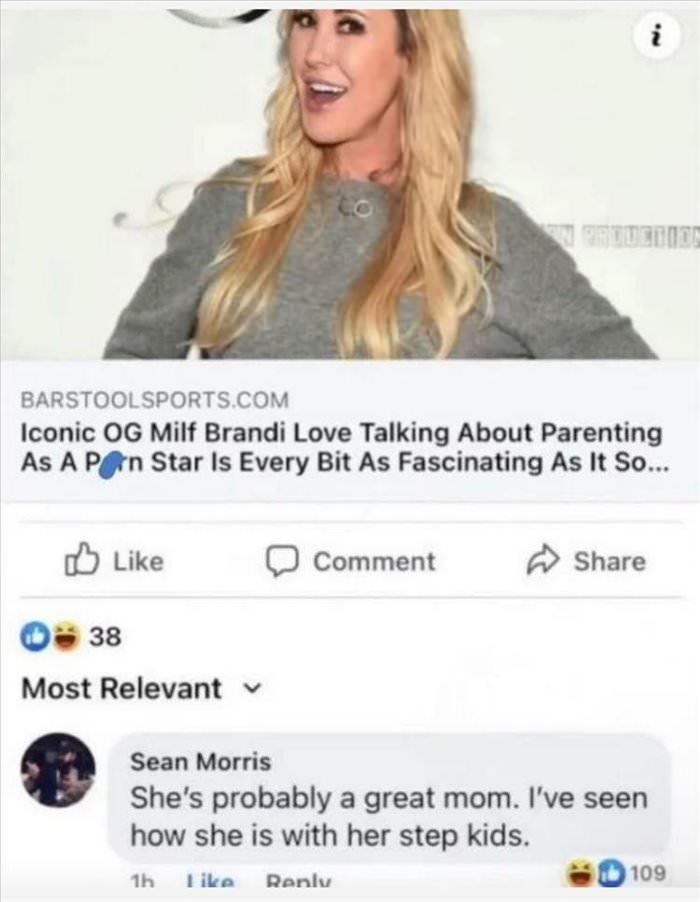View who reacted via the 38 count
The image size is (700, 902).
pos(106,637)
